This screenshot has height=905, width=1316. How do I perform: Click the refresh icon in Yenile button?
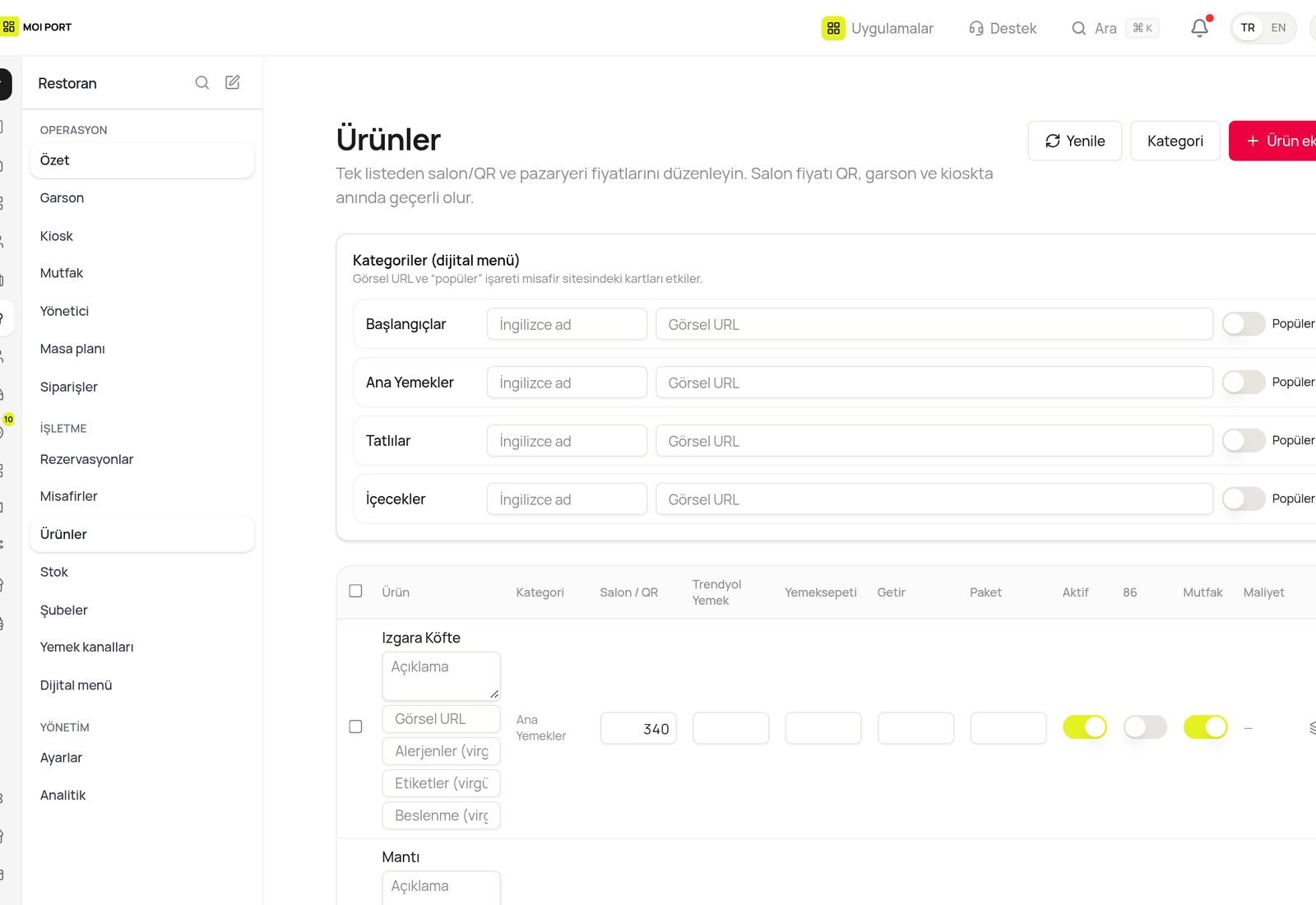(x=1053, y=141)
